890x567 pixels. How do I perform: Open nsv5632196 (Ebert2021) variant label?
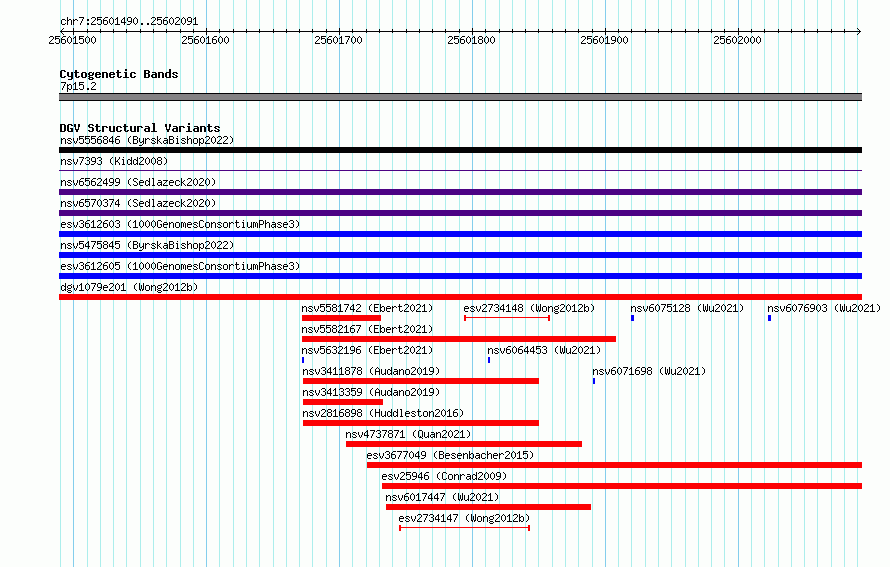coord(367,350)
